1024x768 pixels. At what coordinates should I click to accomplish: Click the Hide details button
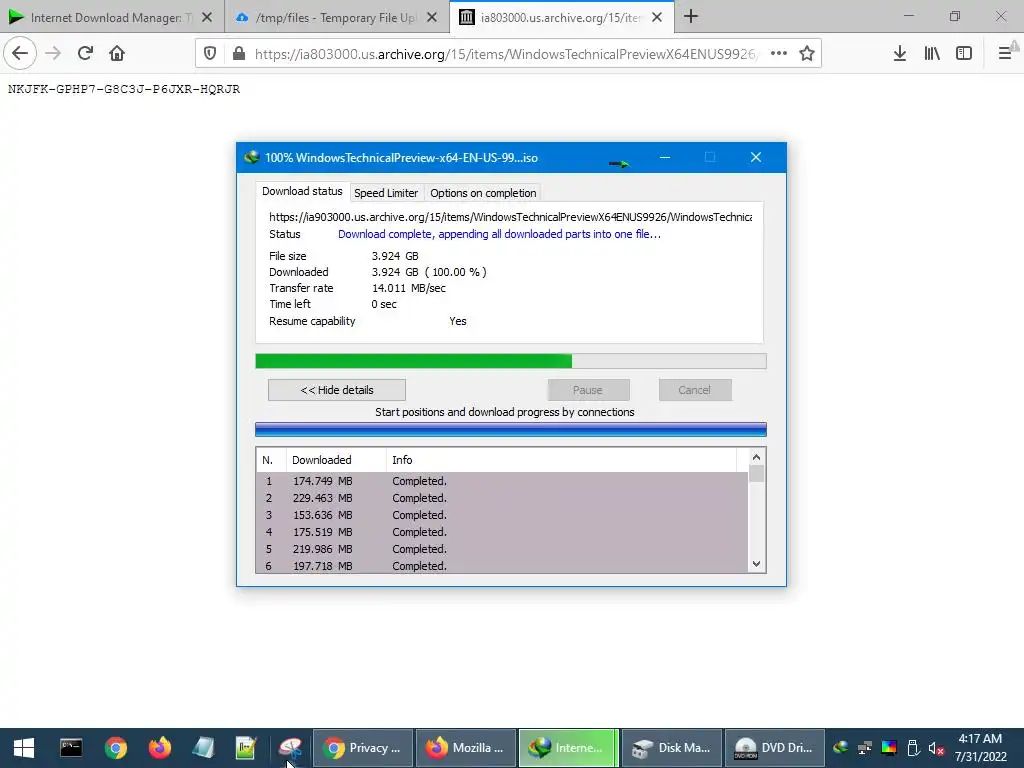[x=337, y=390]
